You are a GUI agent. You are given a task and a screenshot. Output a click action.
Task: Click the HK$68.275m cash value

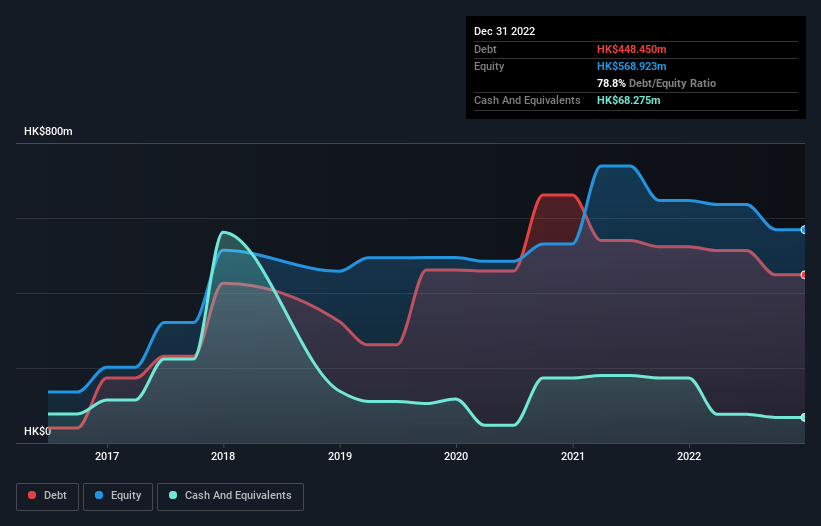628,100
